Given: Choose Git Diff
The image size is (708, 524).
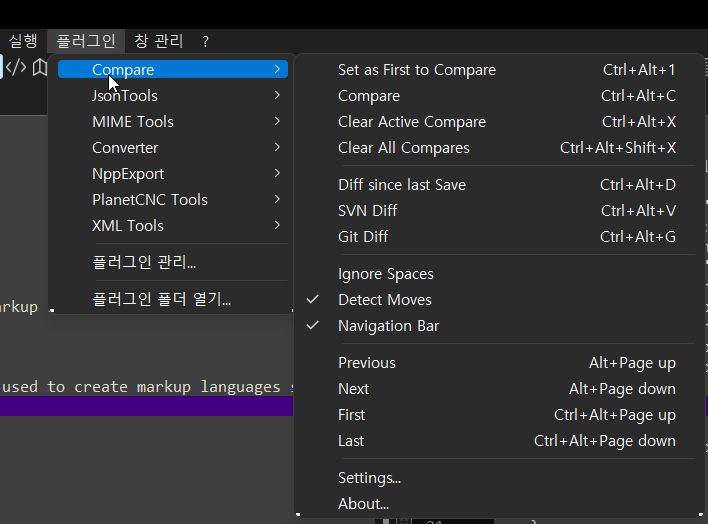Looking at the screenshot, I should (498, 236).
